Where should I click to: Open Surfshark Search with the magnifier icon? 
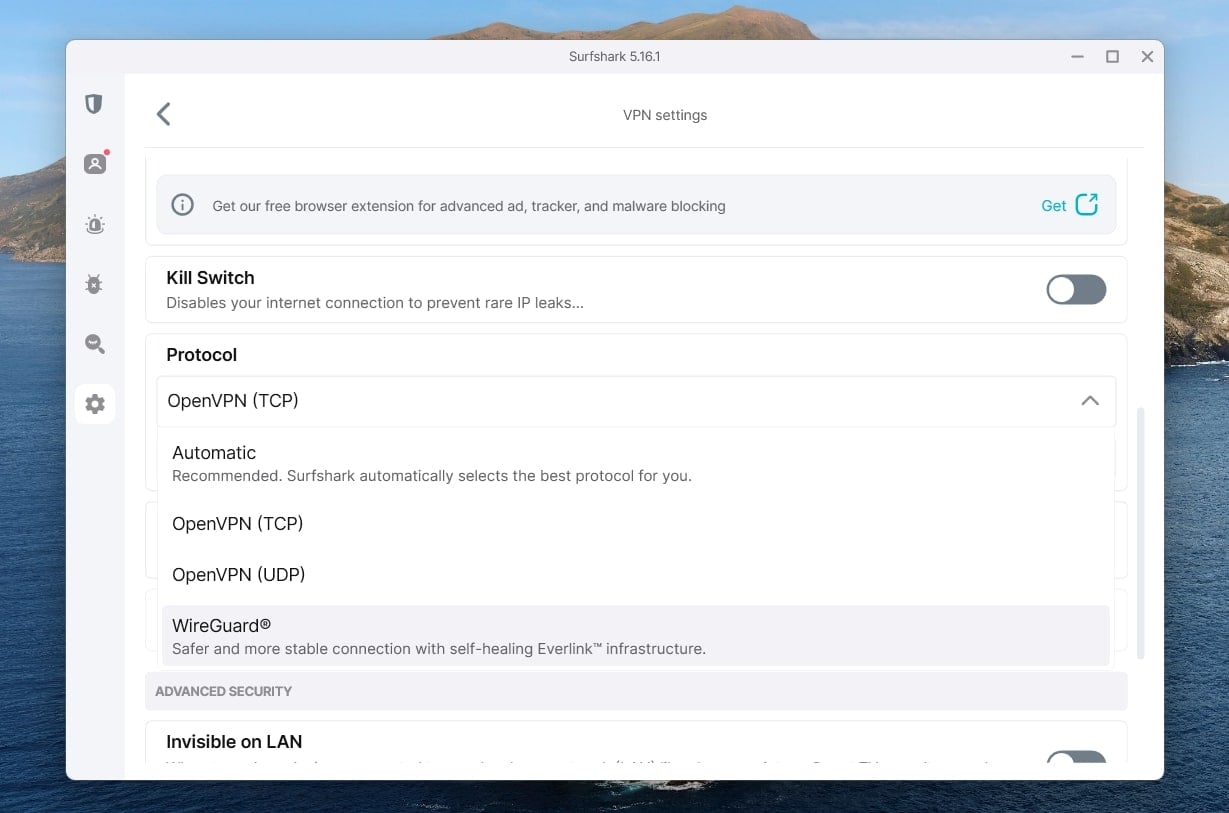click(x=94, y=344)
